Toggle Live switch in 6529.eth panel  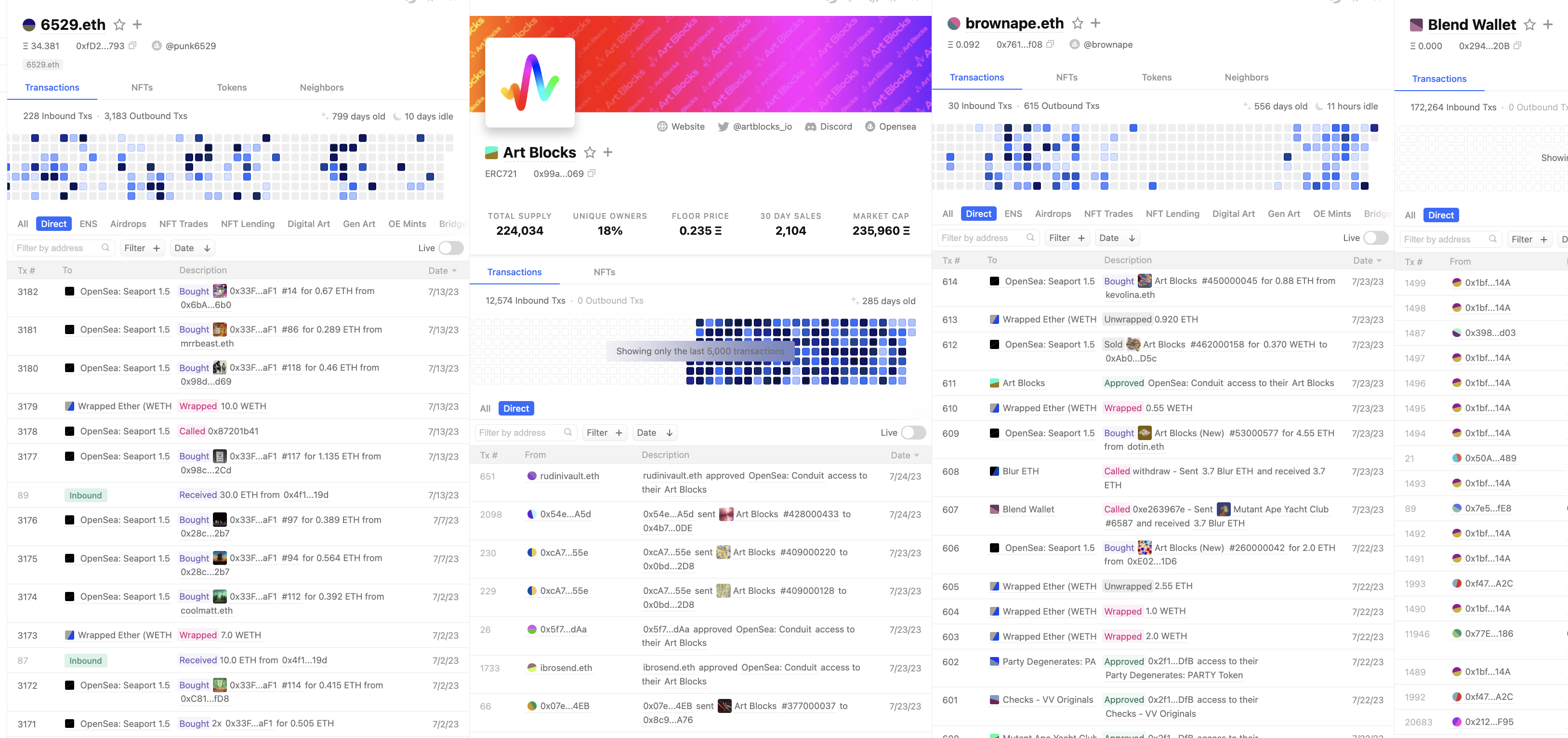tap(451, 248)
